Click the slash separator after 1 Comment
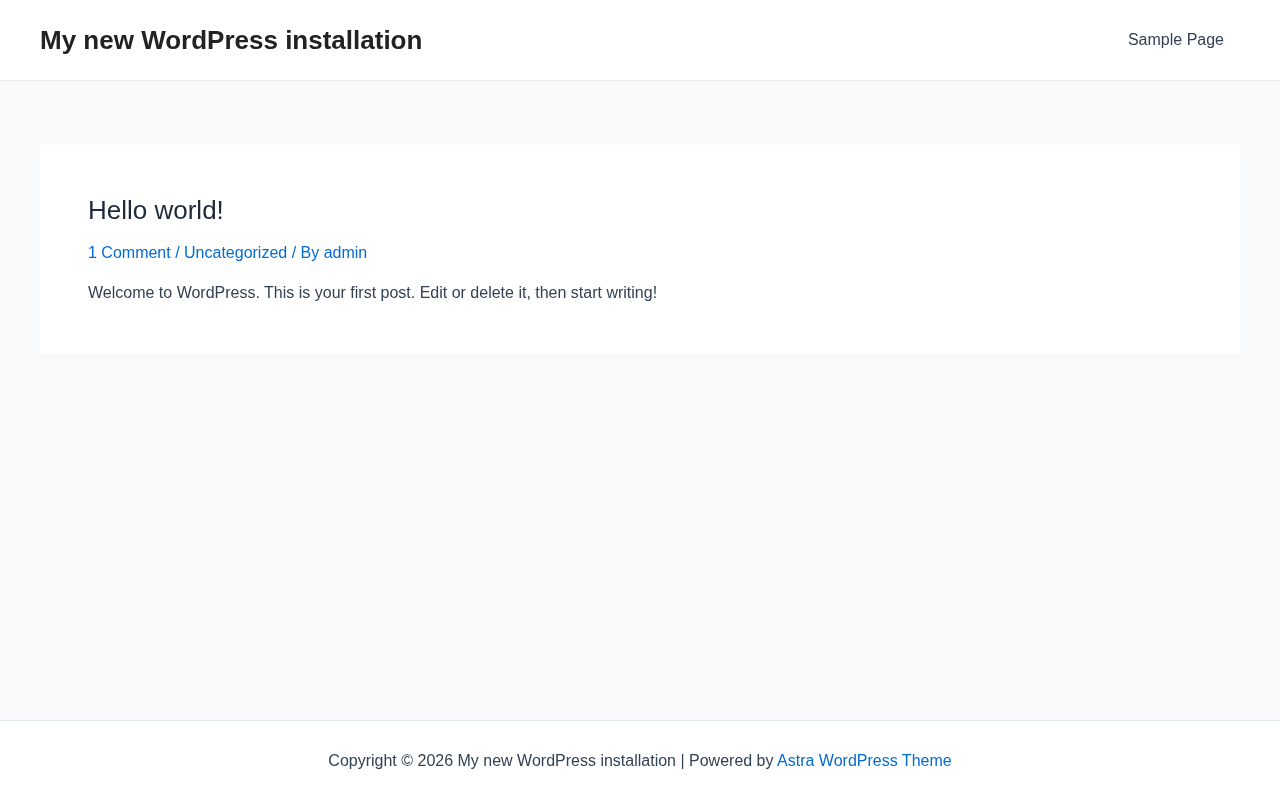Image resolution: width=1280 pixels, height=800 pixels. (x=177, y=253)
